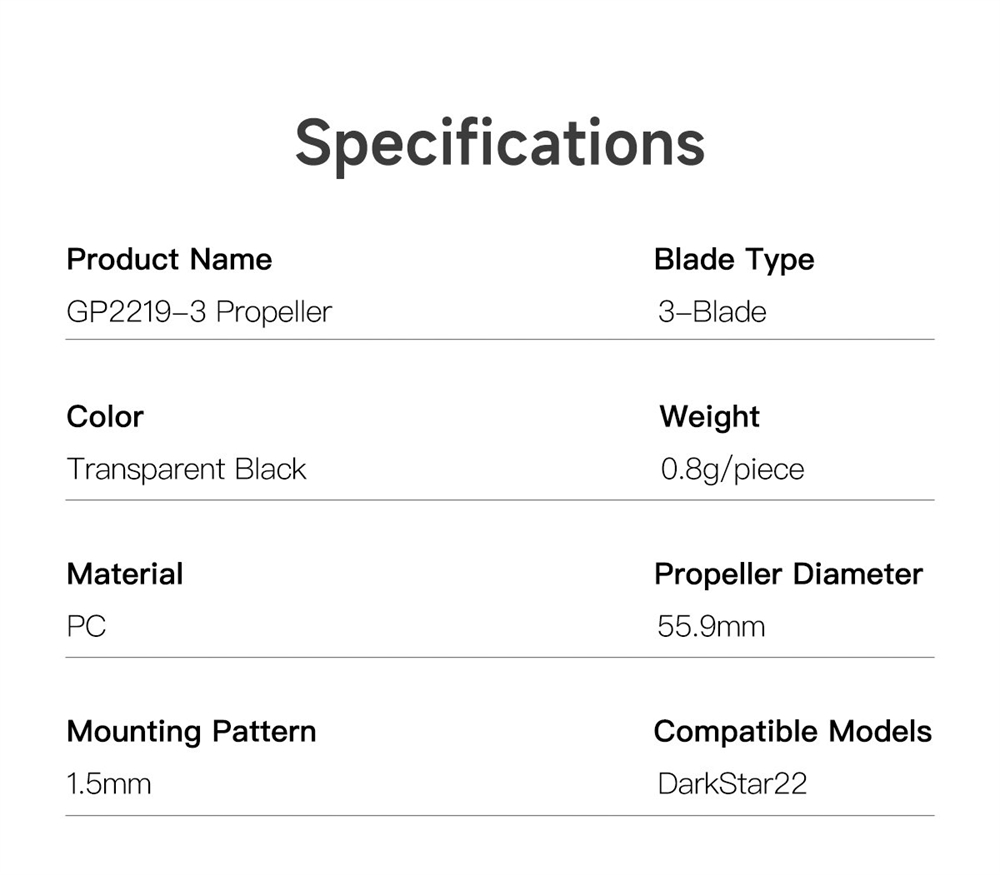
Task: Select the 55.9mm diameter value
Action: pos(711,627)
